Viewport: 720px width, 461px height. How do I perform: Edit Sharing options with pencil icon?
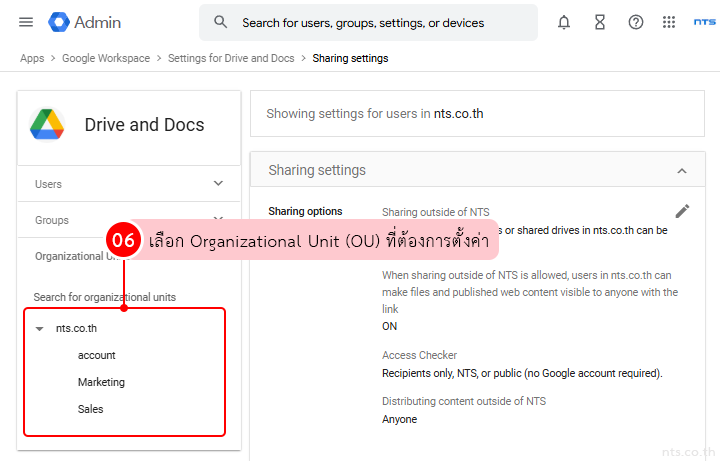pyautogui.click(x=682, y=211)
